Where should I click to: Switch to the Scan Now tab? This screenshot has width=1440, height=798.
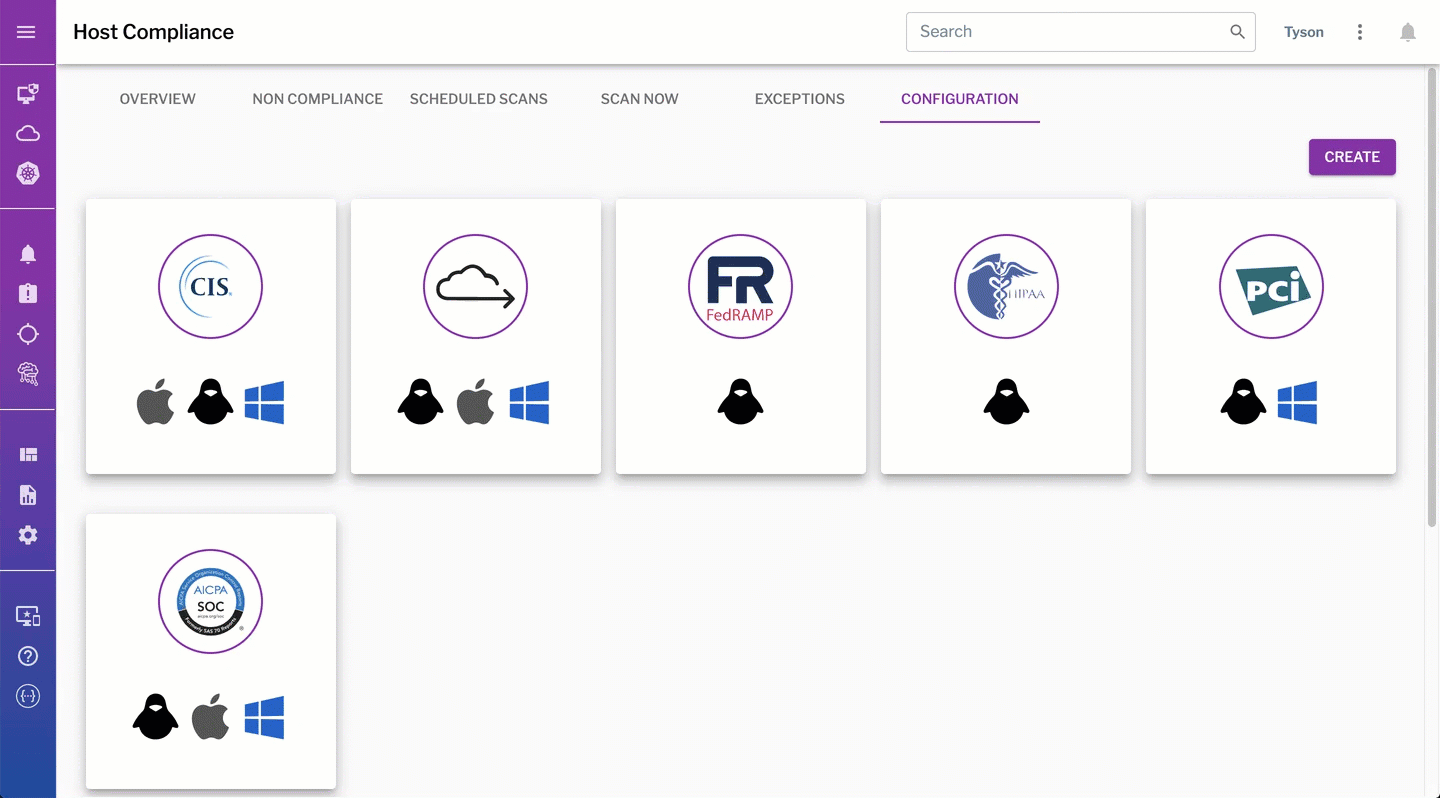click(640, 99)
